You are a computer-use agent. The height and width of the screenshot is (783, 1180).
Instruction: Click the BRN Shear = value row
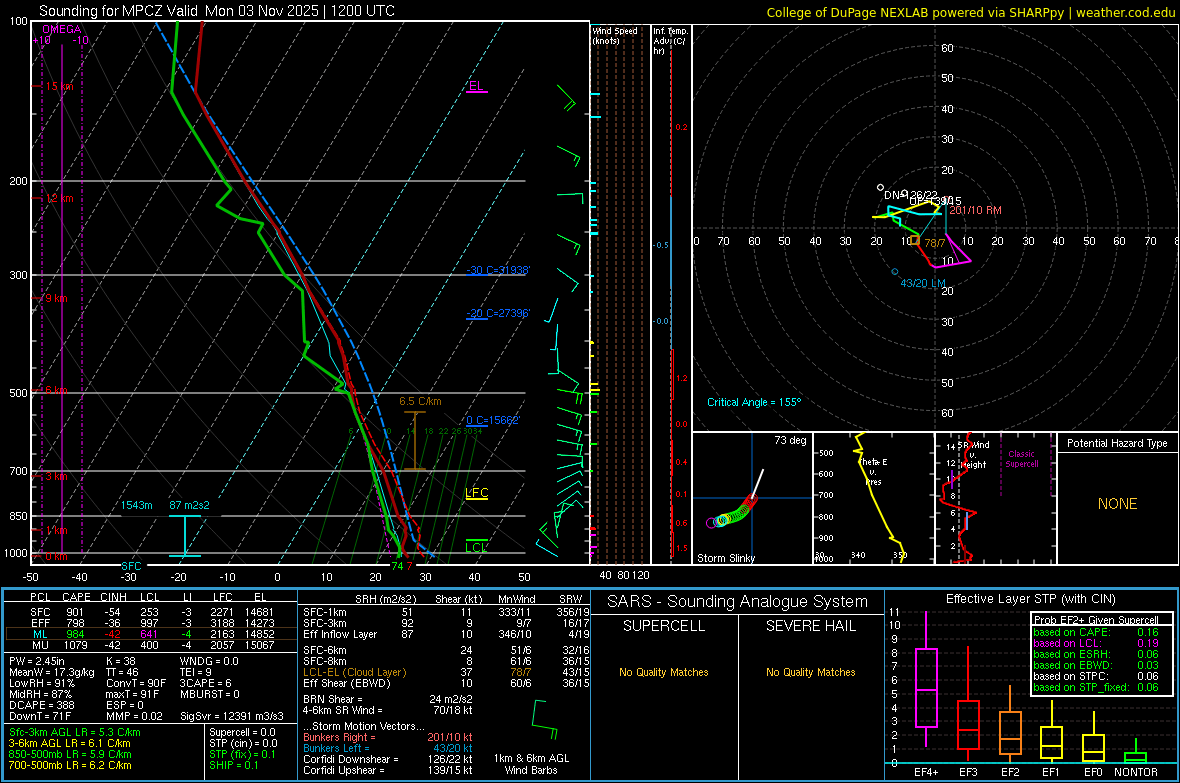388,699
